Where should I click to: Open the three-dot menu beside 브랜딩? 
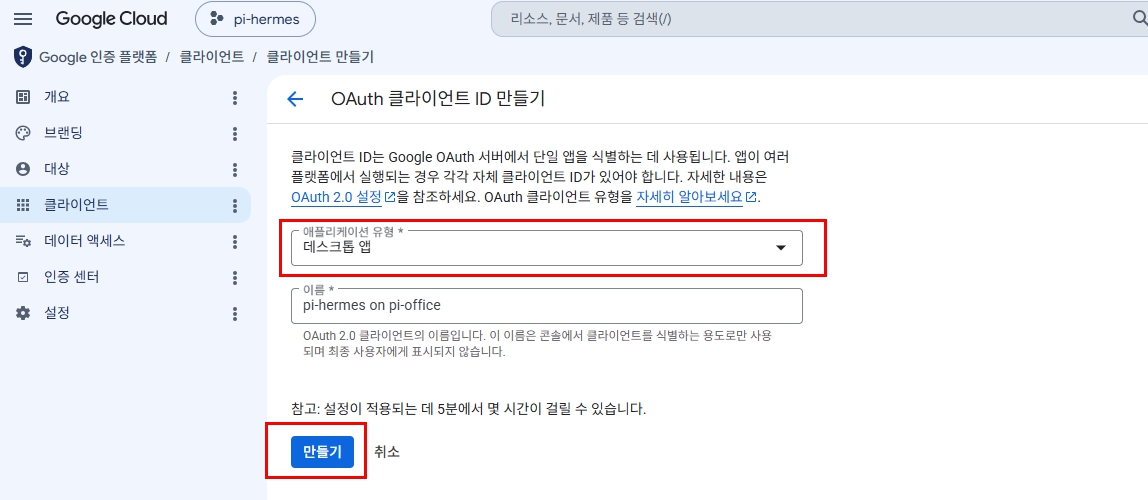coord(235,133)
